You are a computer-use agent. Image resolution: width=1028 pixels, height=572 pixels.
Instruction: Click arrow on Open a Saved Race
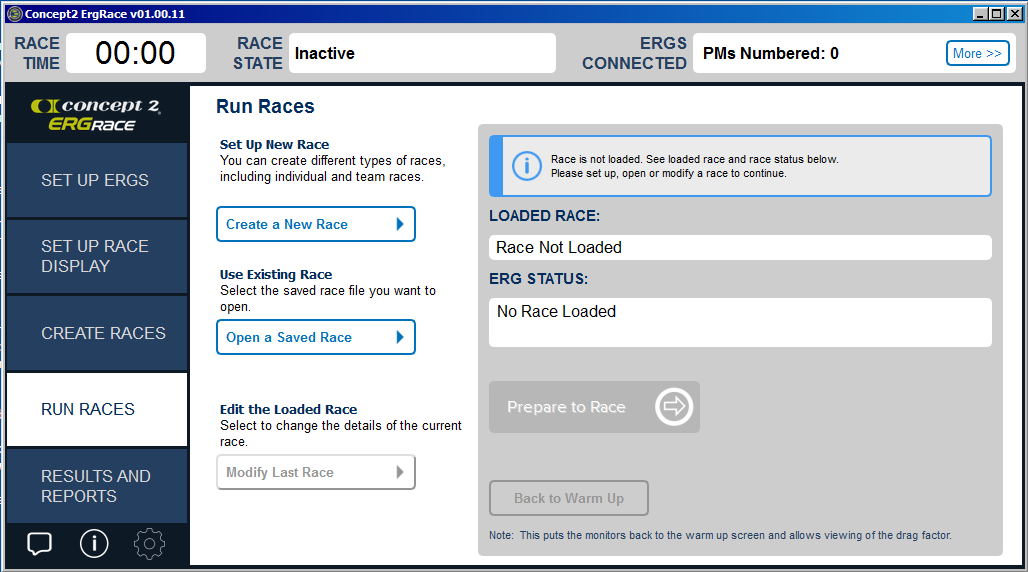[x=400, y=337]
